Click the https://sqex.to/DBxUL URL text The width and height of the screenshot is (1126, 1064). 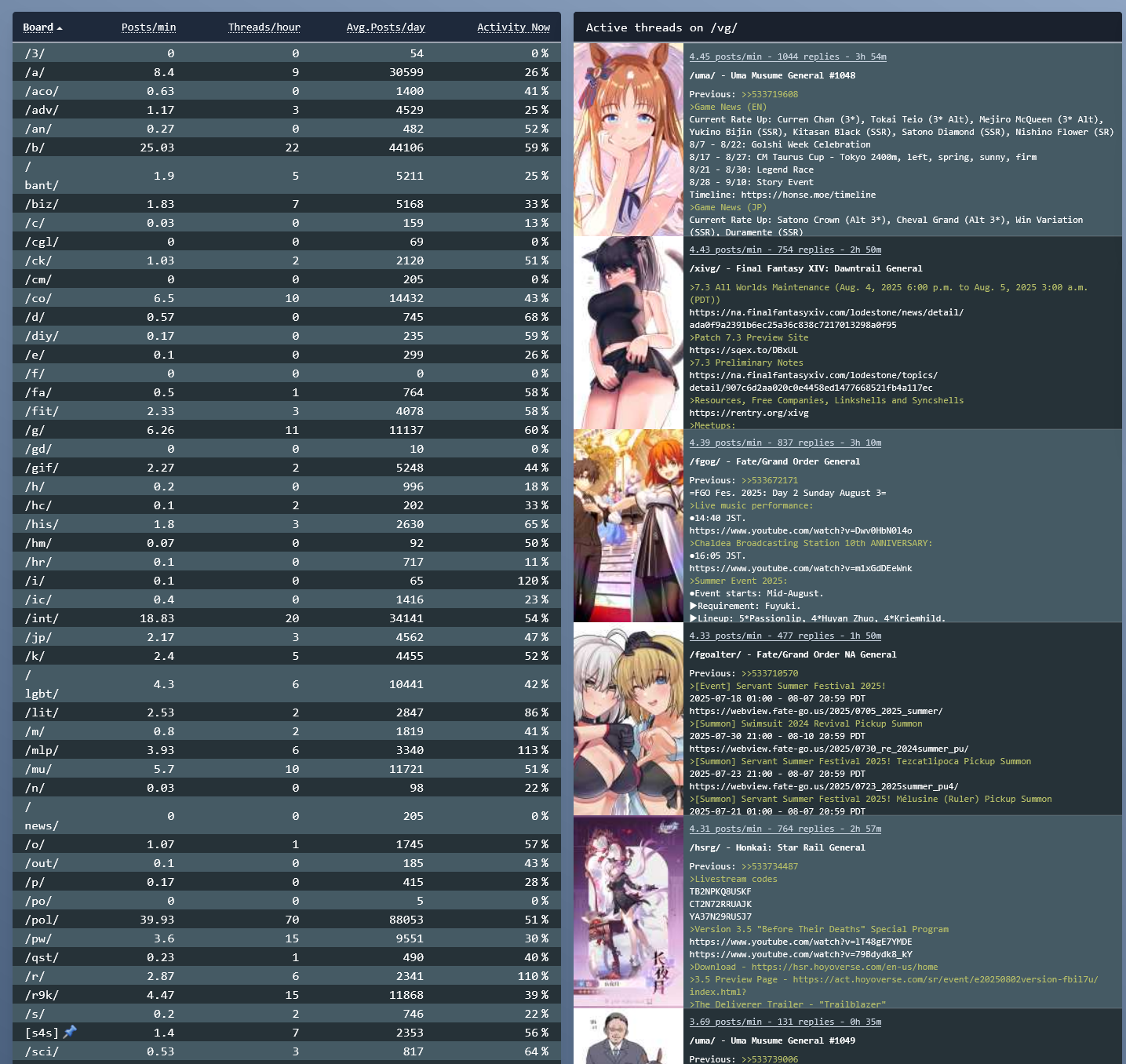(744, 350)
